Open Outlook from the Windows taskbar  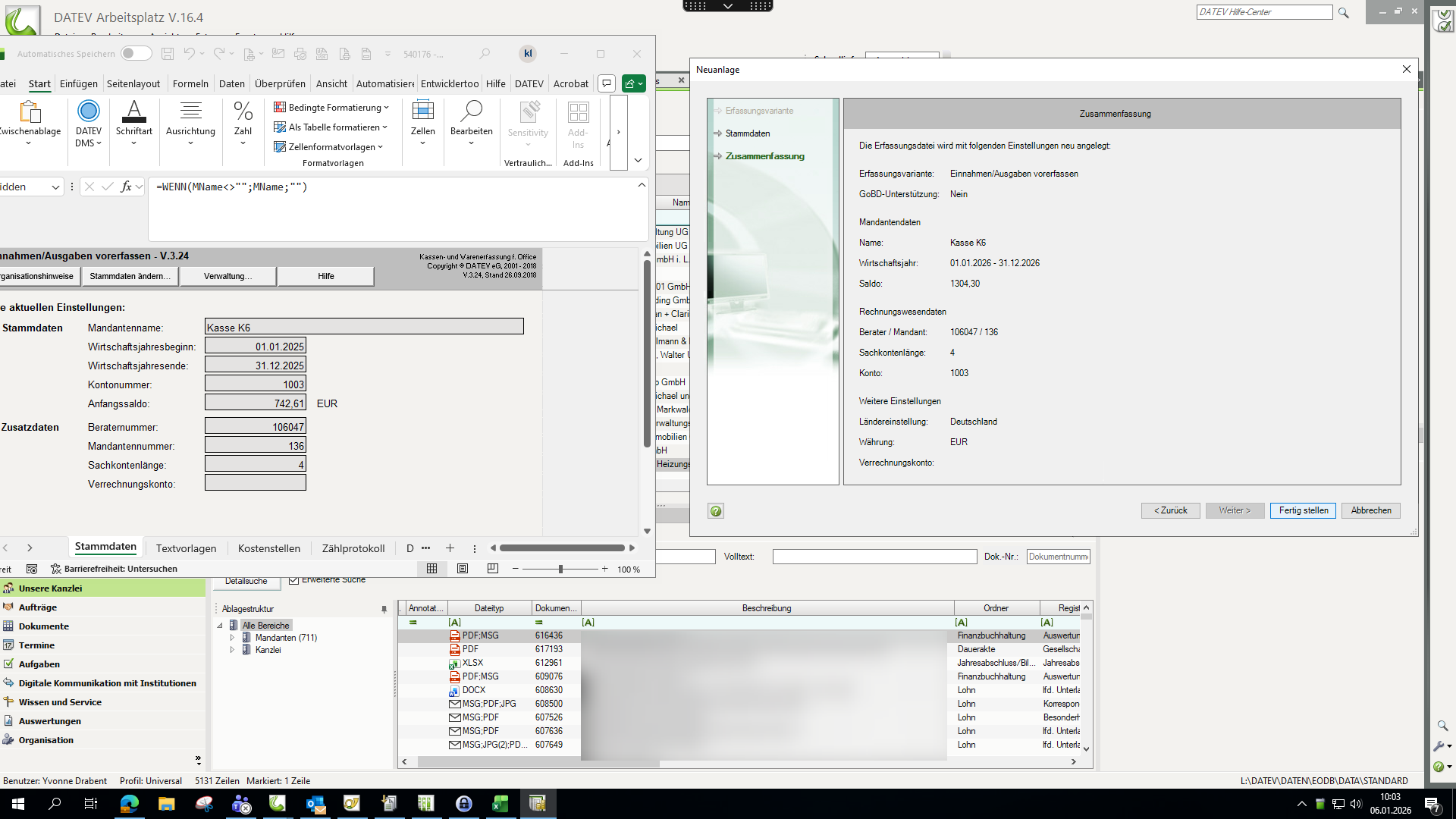click(x=315, y=804)
